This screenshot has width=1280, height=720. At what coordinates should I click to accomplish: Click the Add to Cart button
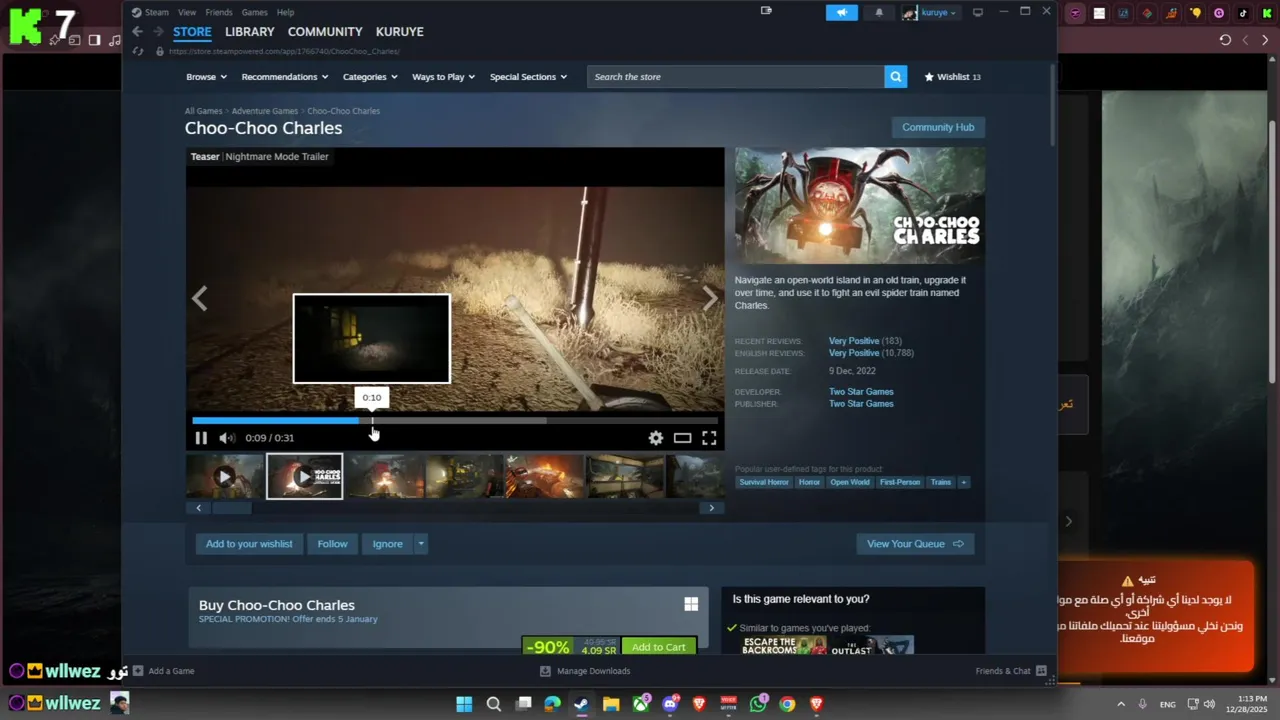coord(658,647)
